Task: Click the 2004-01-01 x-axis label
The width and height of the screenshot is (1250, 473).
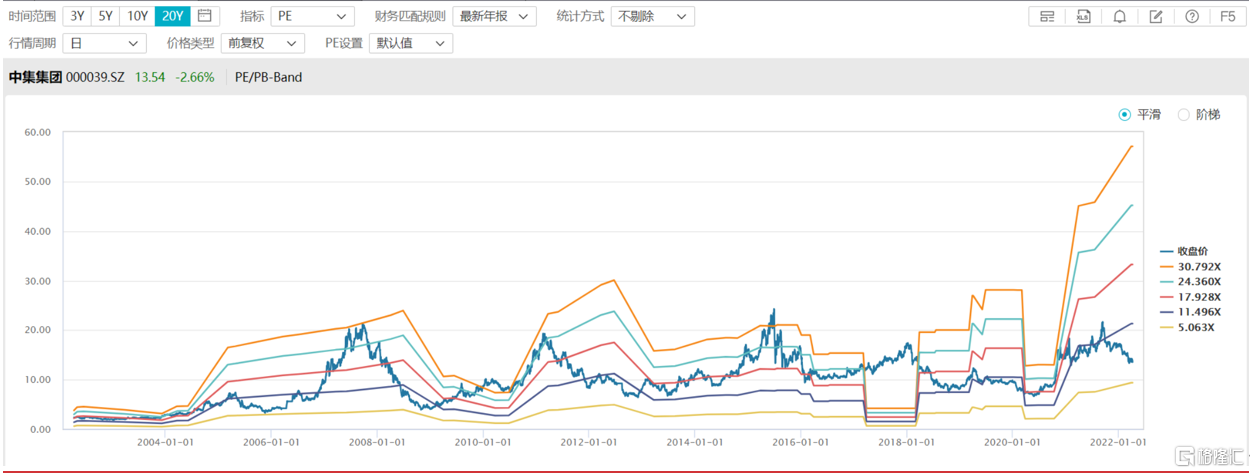Action: pyautogui.click(x=164, y=441)
